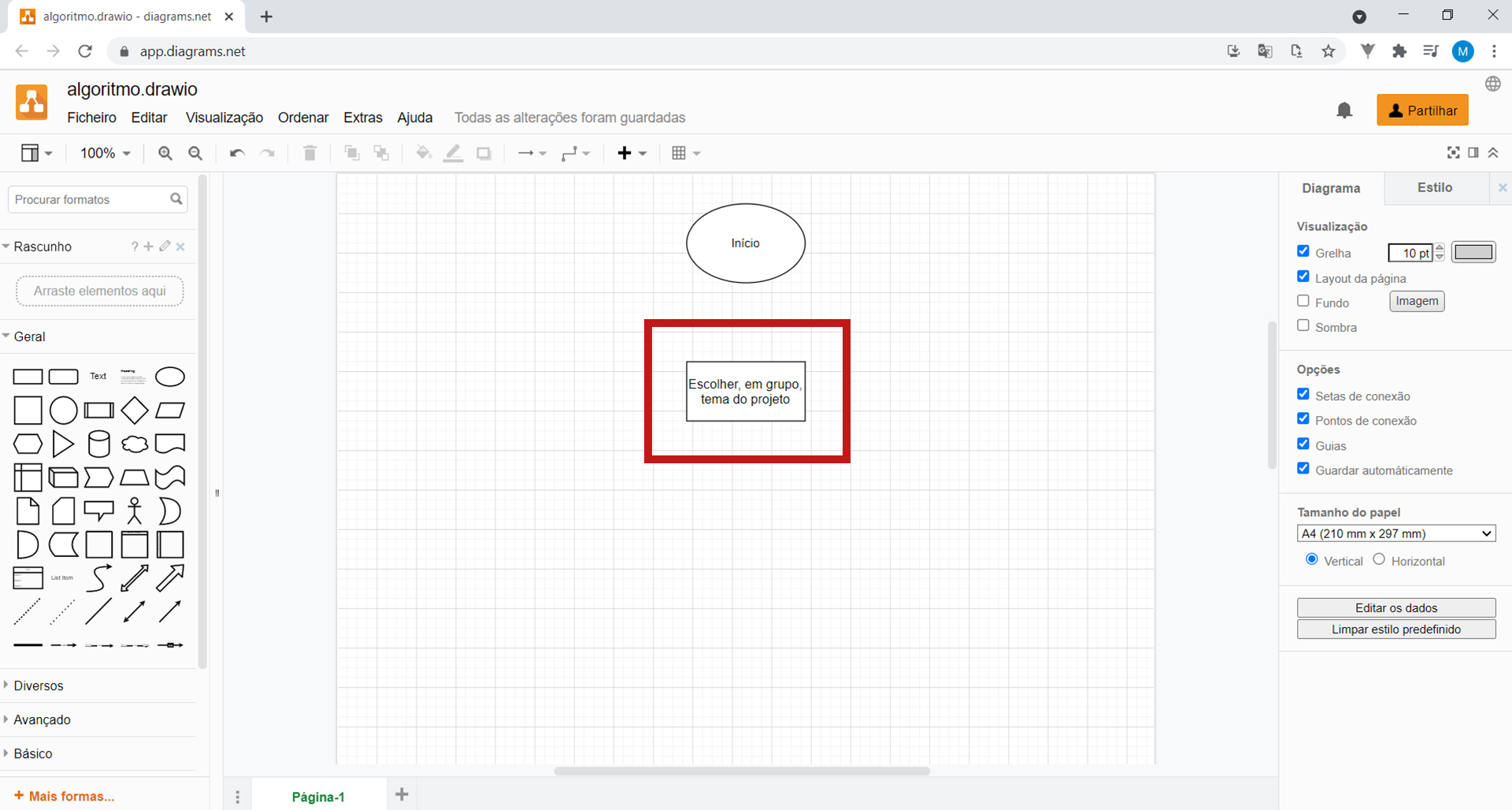Click the line color pencil icon
The height and width of the screenshot is (810, 1512).
click(x=453, y=153)
